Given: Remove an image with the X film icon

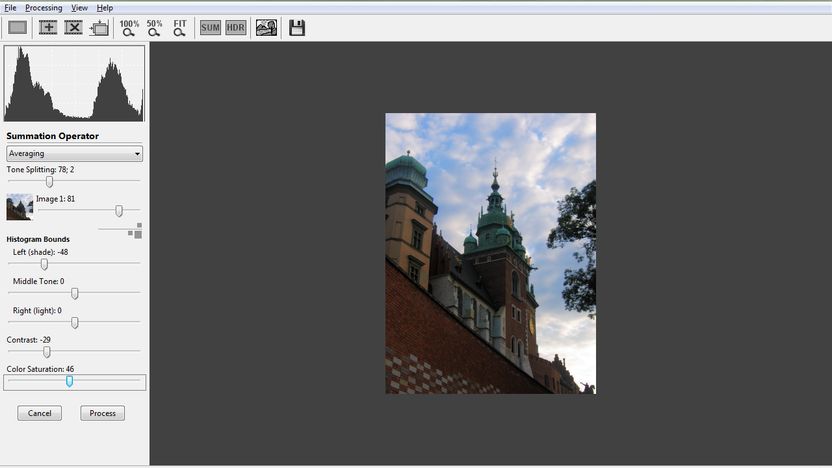Looking at the screenshot, I should coord(73,28).
